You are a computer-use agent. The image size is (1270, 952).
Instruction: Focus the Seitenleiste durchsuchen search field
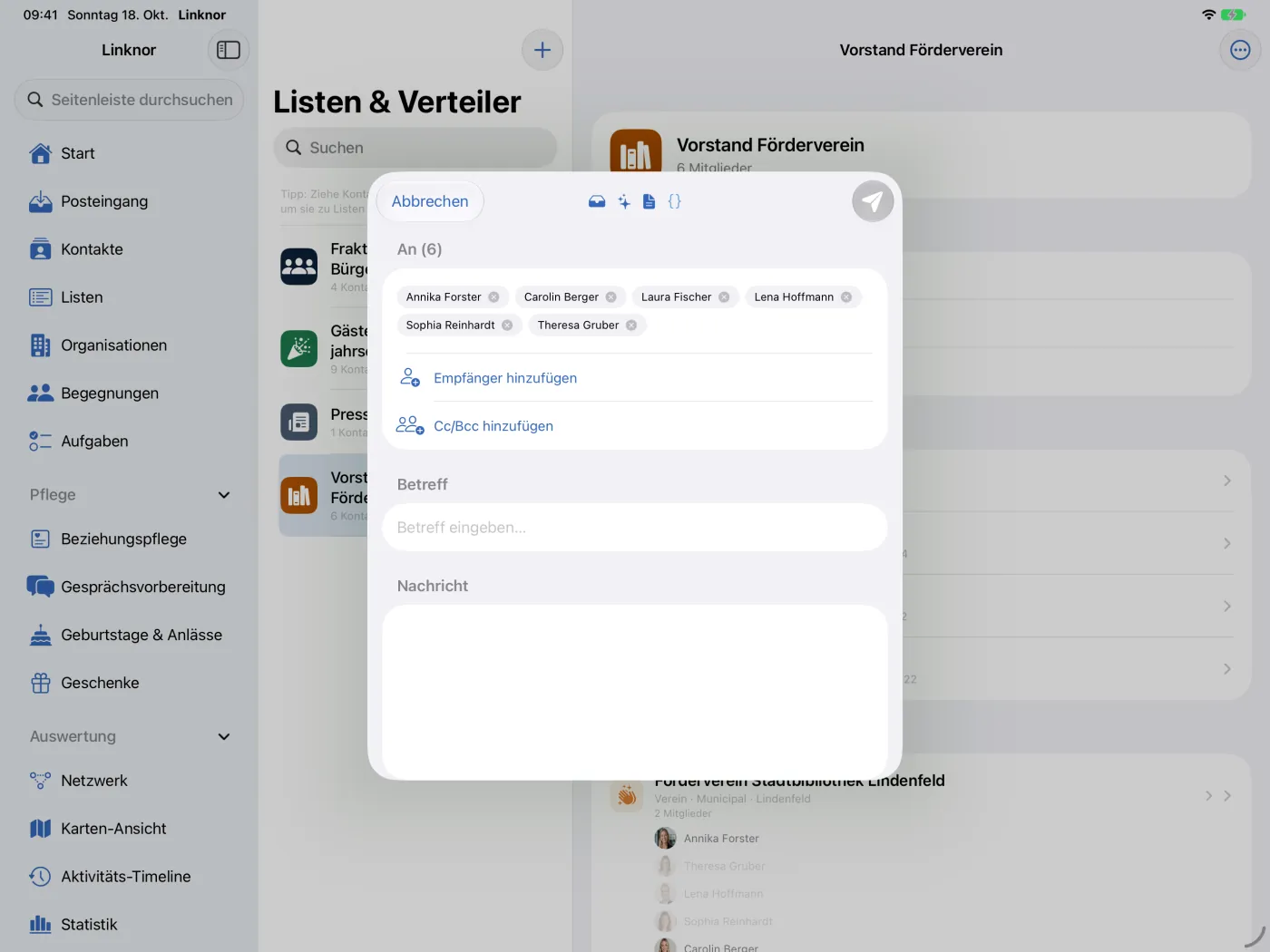(x=129, y=100)
